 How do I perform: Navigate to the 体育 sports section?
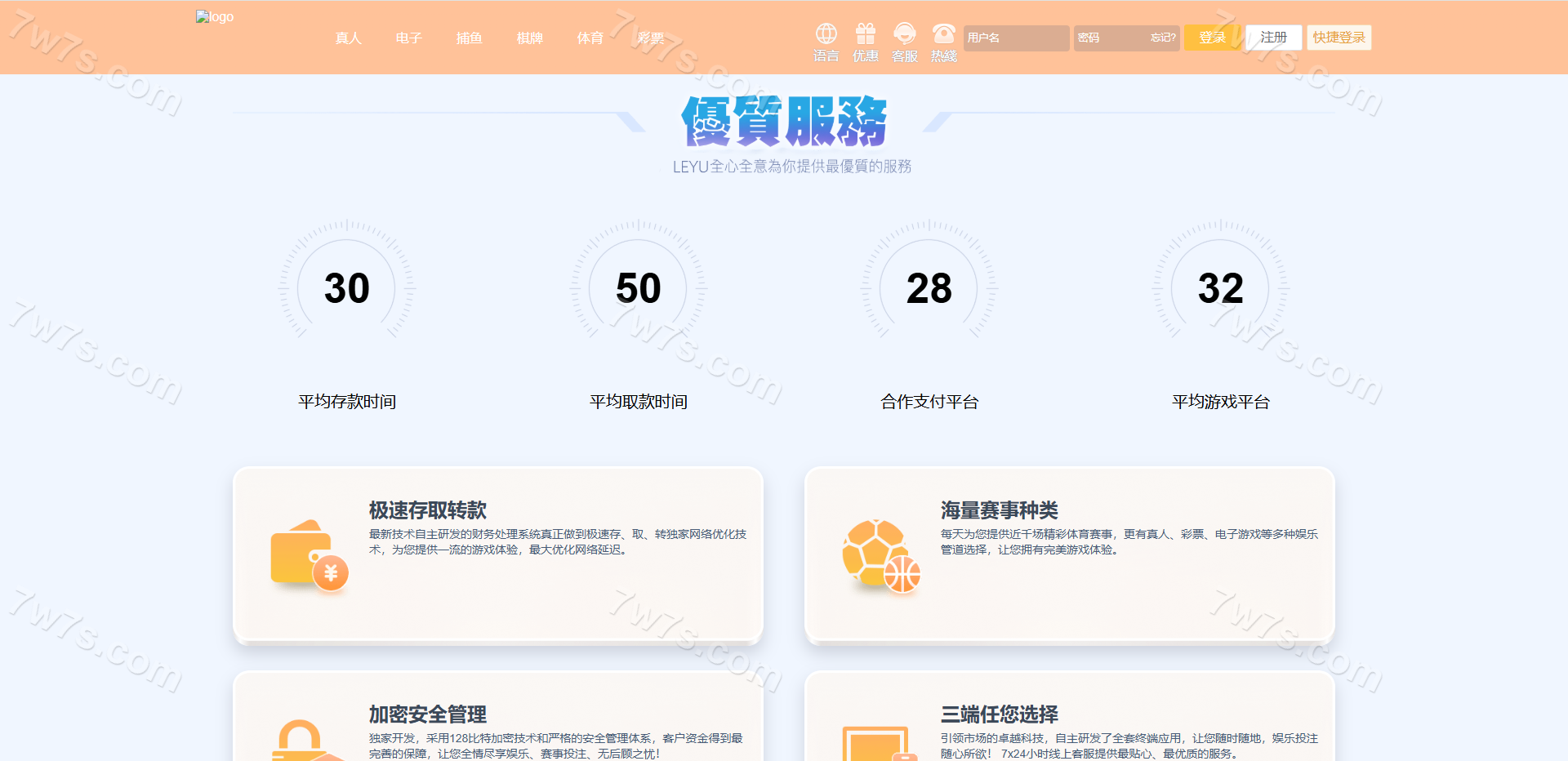tap(590, 38)
